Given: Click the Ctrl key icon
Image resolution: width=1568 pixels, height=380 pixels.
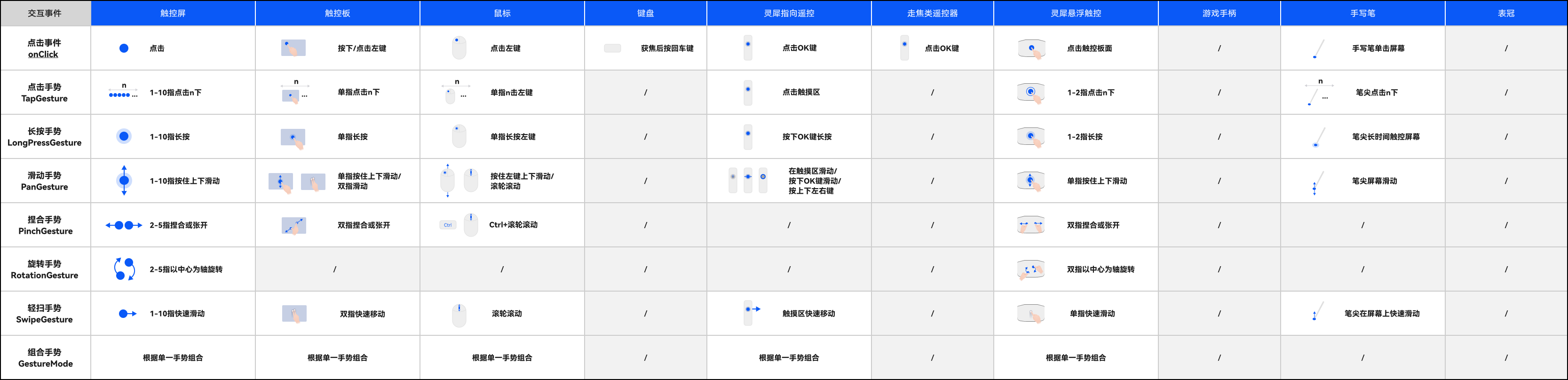Looking at the screenshot, I should (447, 225).
